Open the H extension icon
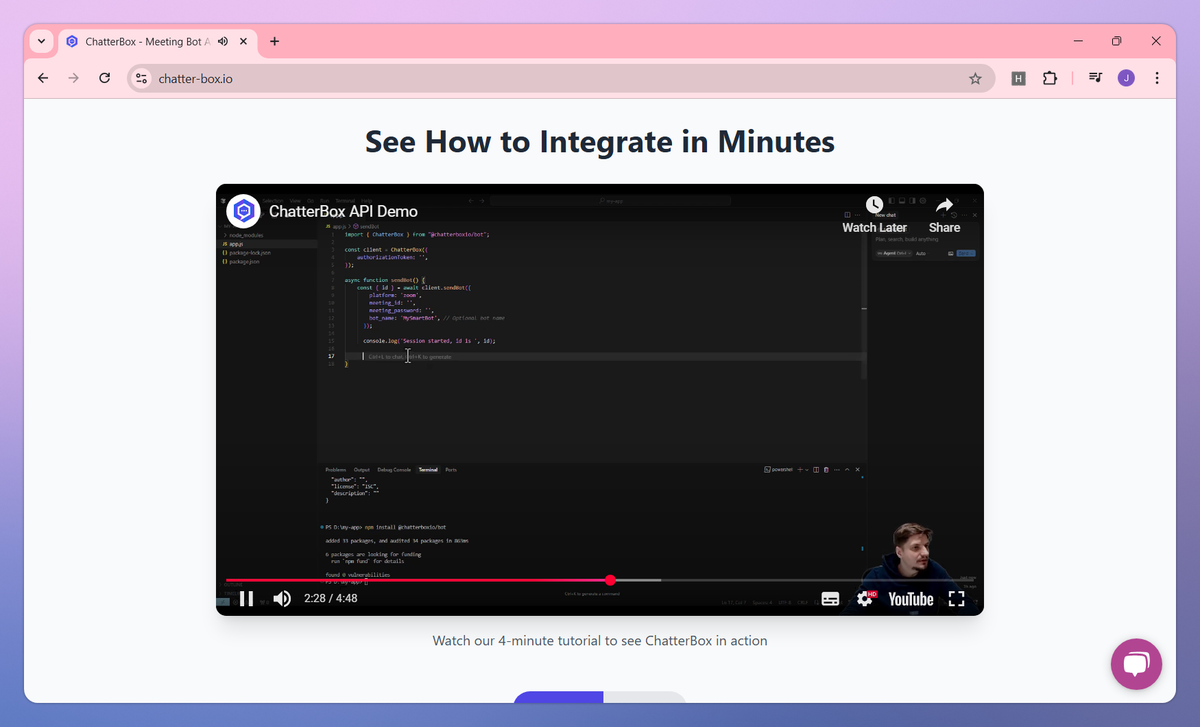 point(1019,78)
